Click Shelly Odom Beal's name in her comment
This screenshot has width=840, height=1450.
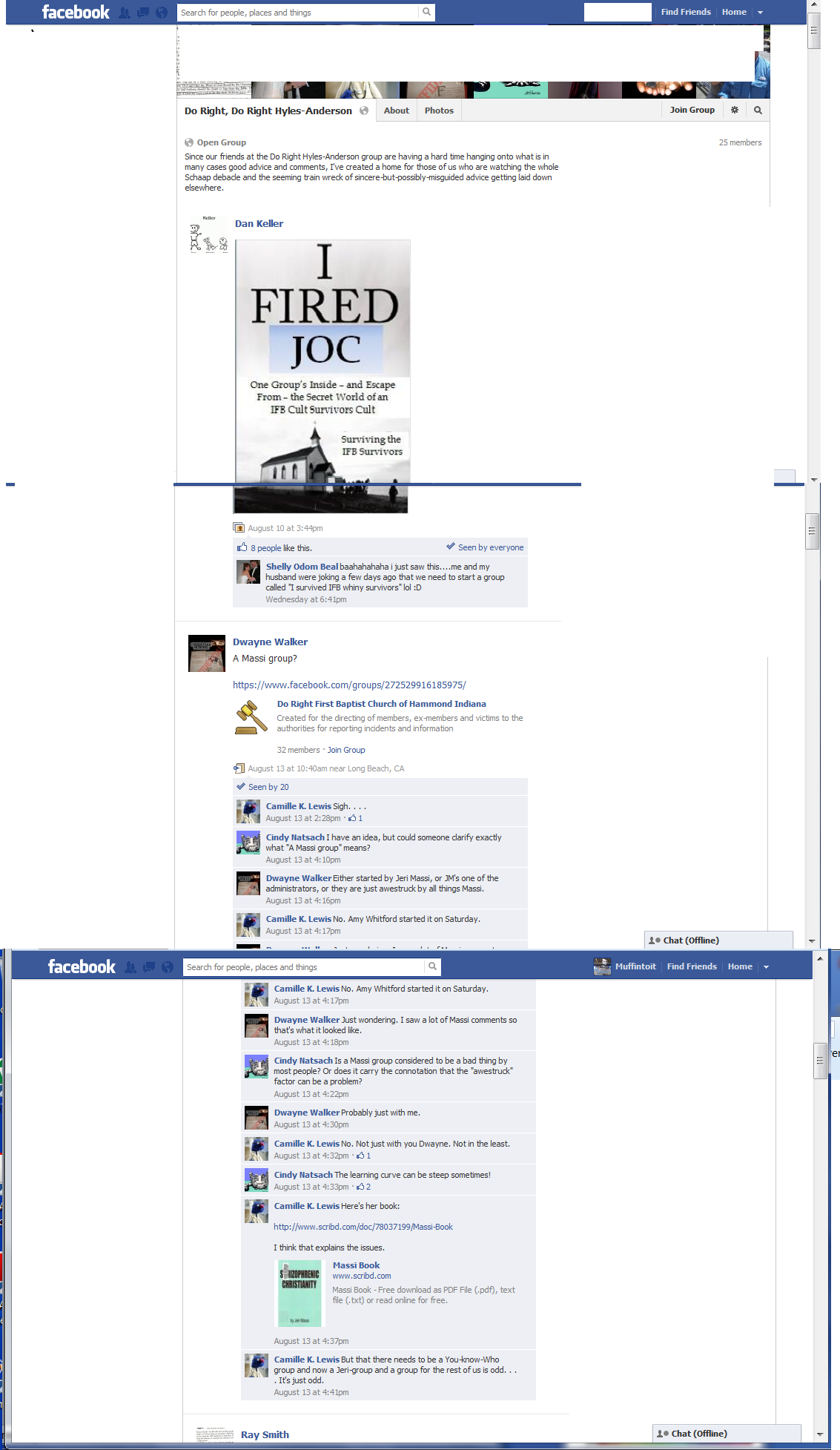[302, 567]
